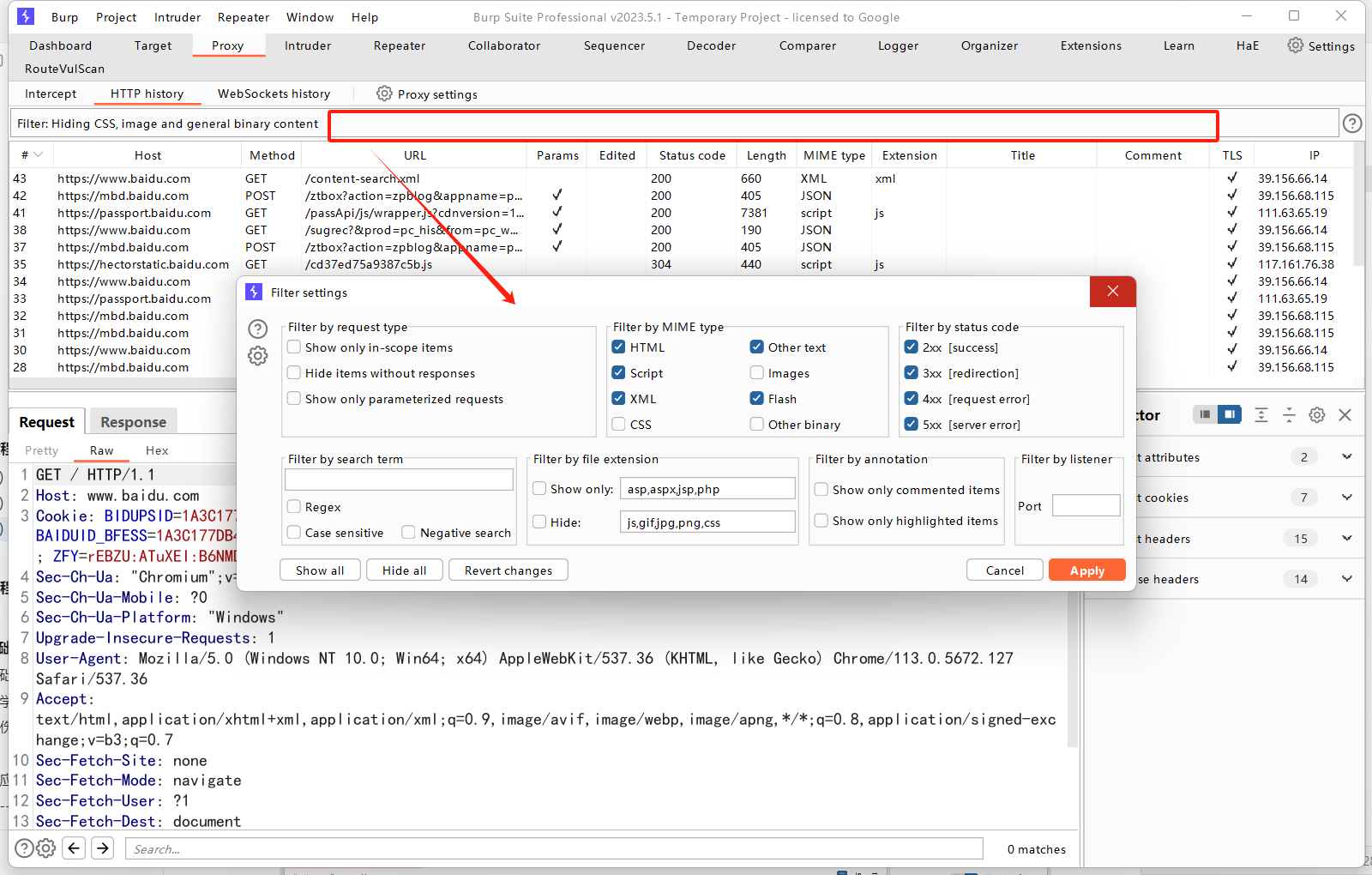The height and width of the screenshot is (875, 1372).
Task: Click Show all button
Action: point(320,570)
